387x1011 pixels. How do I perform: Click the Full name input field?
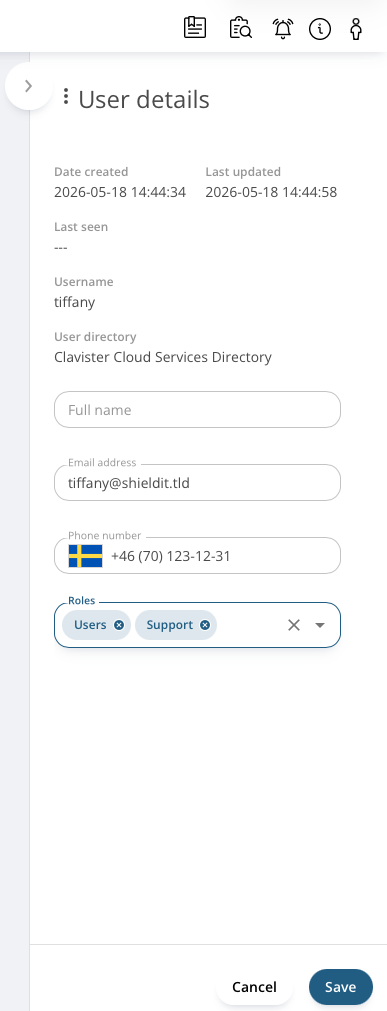point(197,409)
